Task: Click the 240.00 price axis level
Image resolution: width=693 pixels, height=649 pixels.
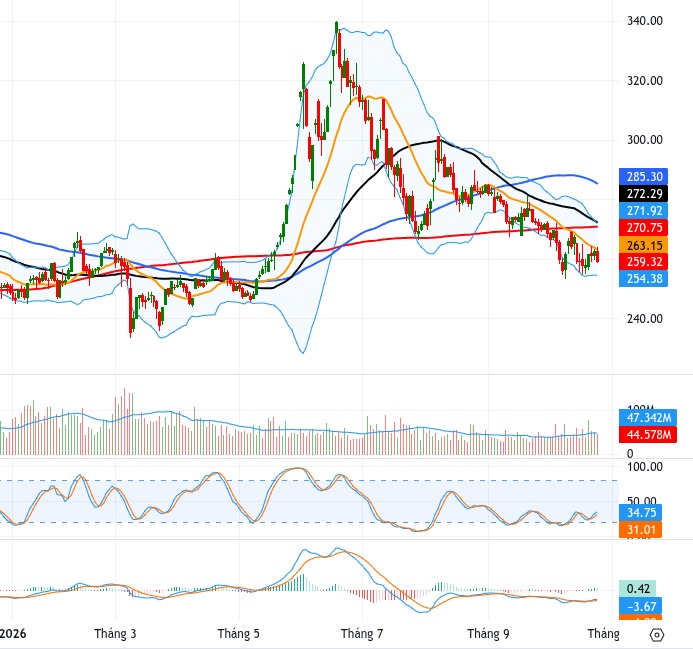Action: point(645,319)
